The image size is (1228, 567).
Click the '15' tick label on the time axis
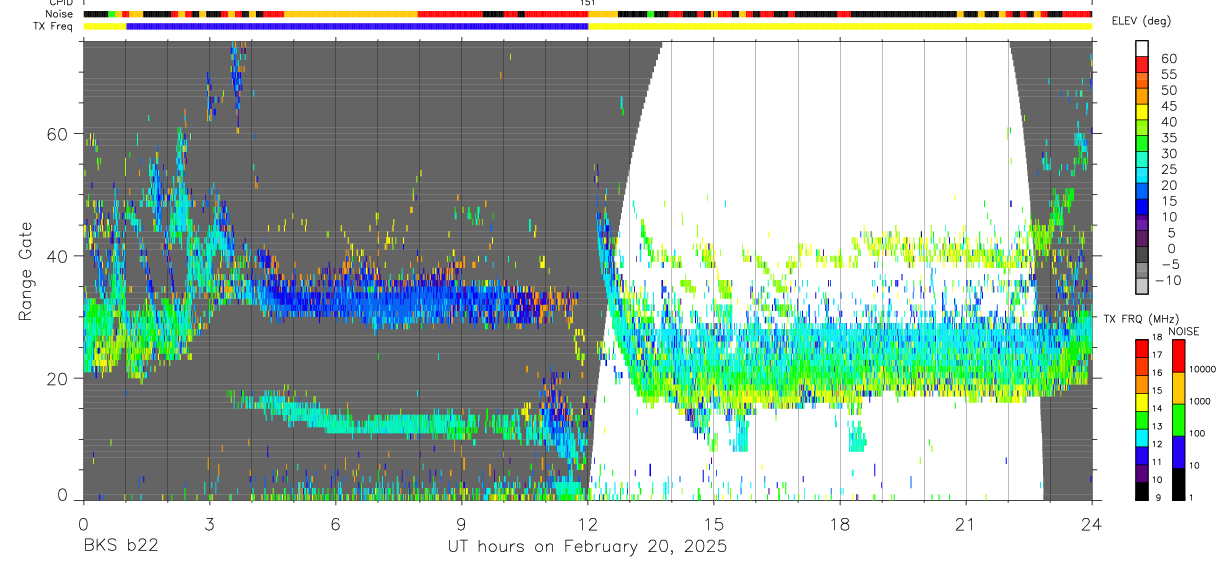tap(714, 524)
